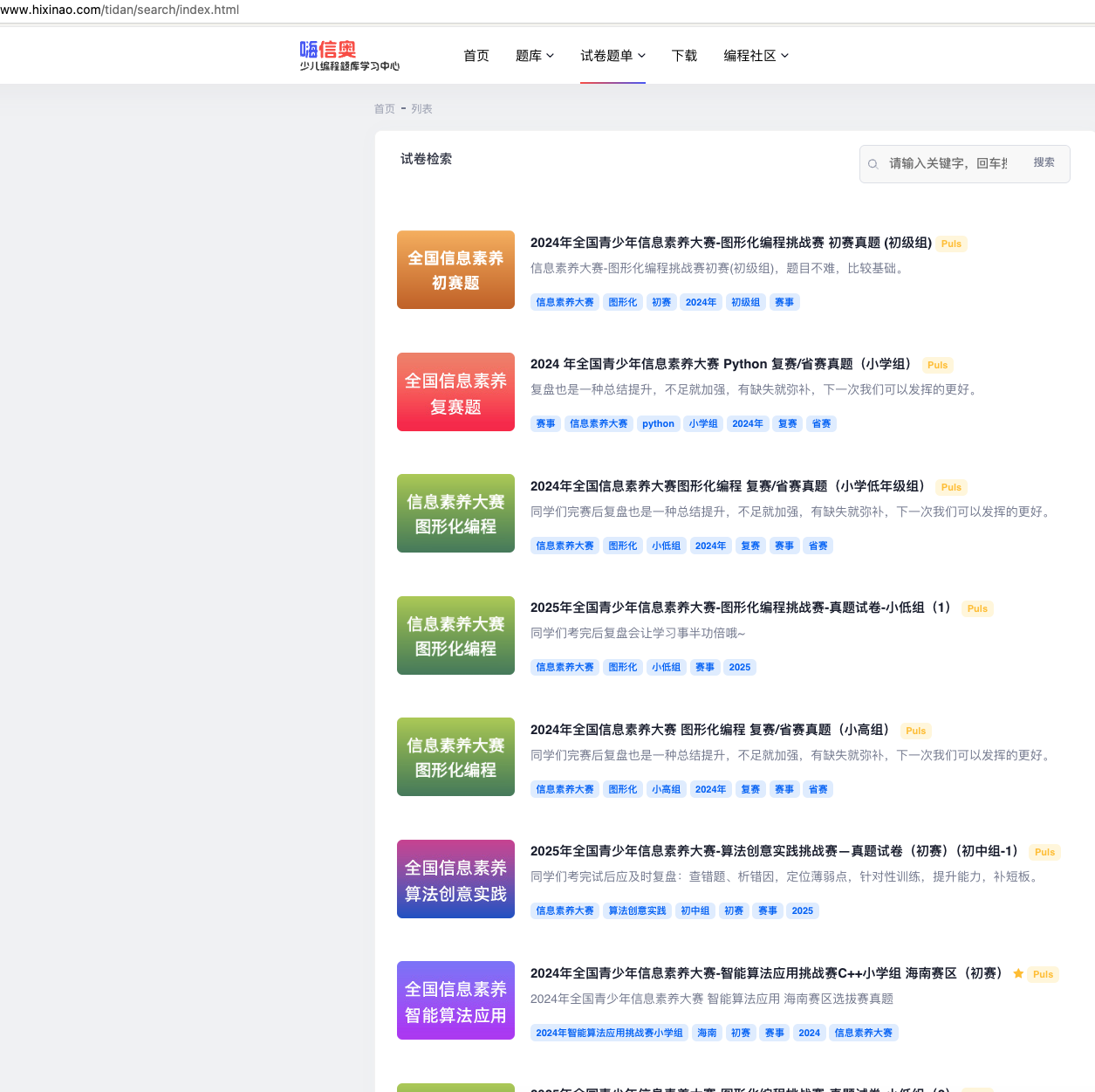Click the 嗨信奥 site logo

[x=350, y=55]
